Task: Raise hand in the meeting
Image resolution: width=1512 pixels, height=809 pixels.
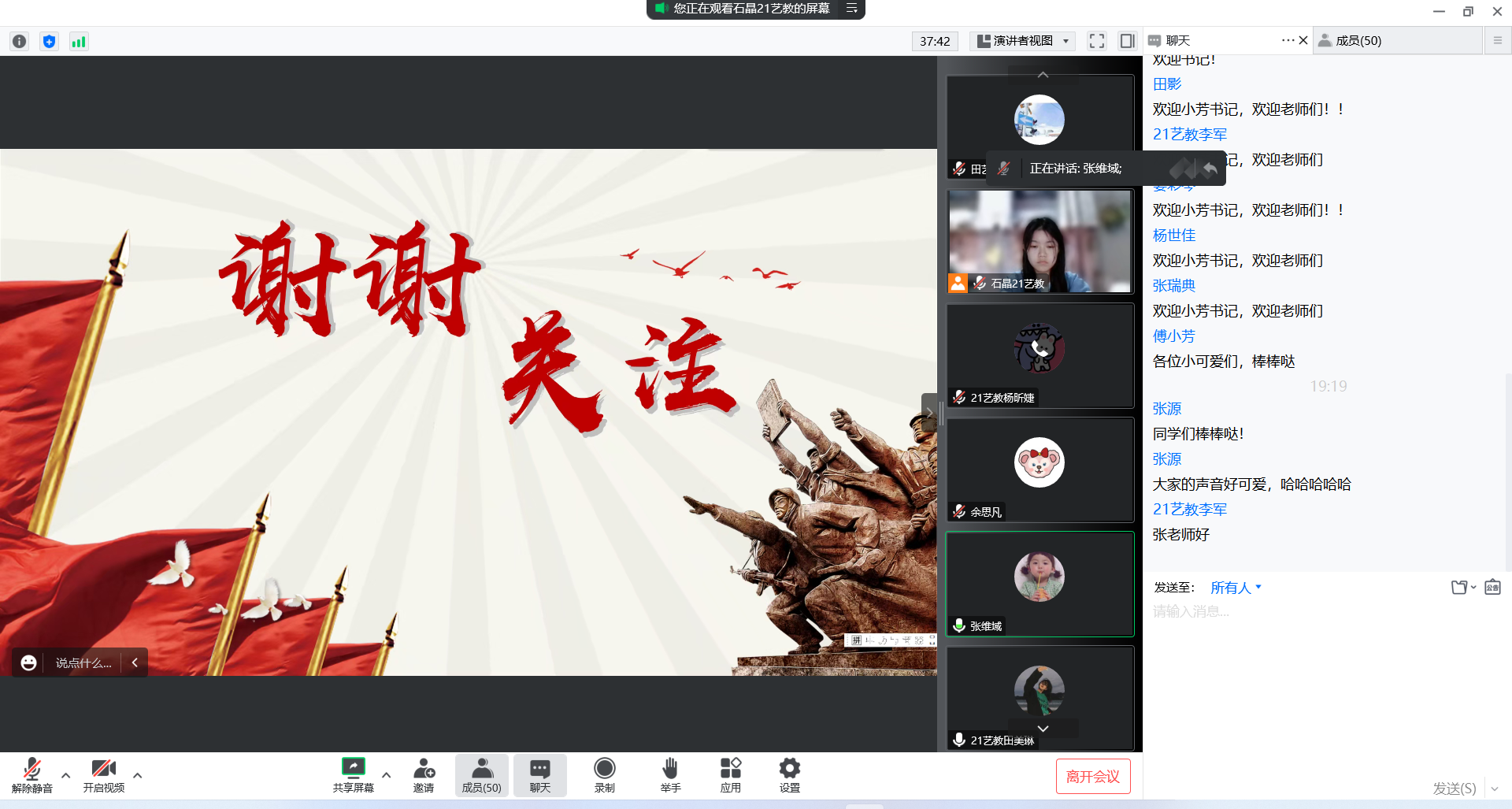Action: [x=670, y=775]
